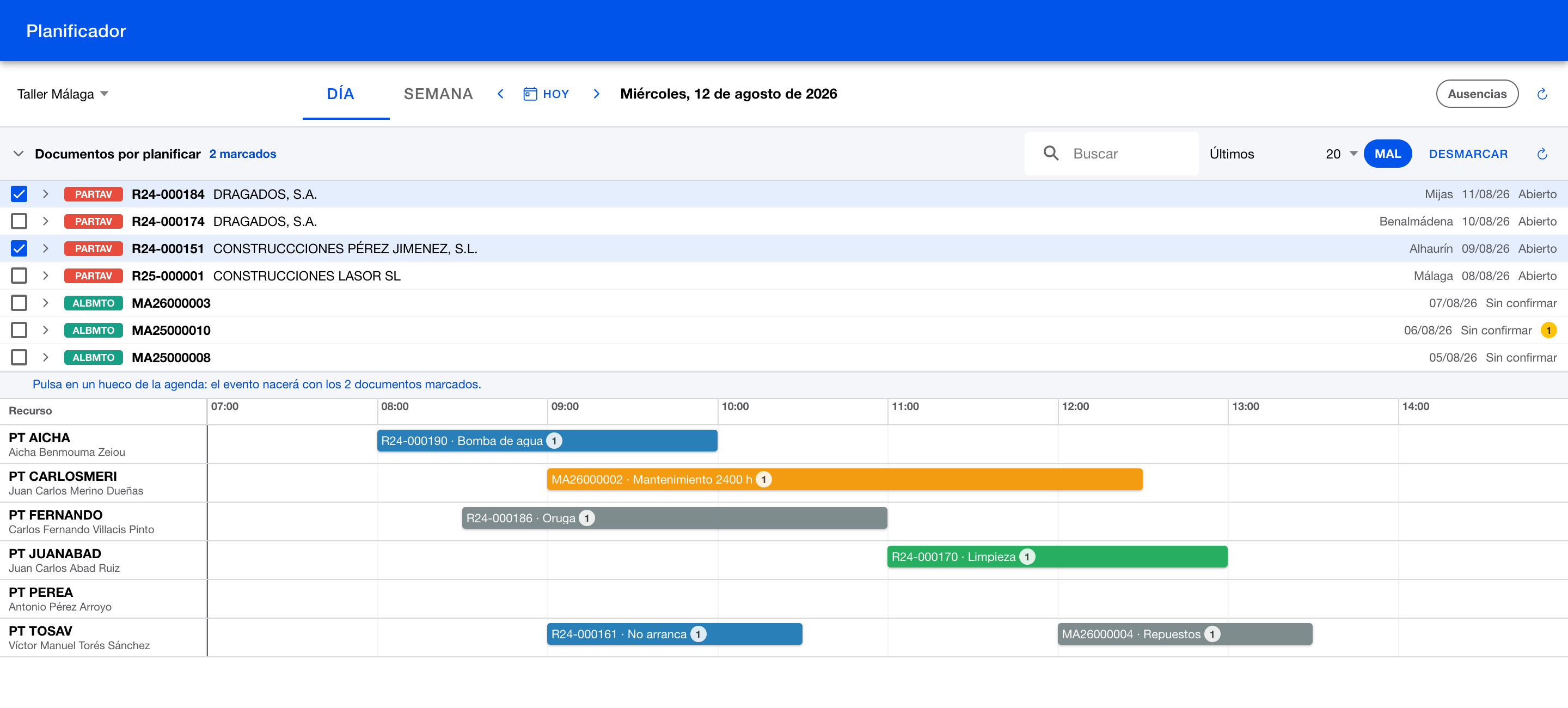Expand the MA25000010 row chevron

click(45, 331)
